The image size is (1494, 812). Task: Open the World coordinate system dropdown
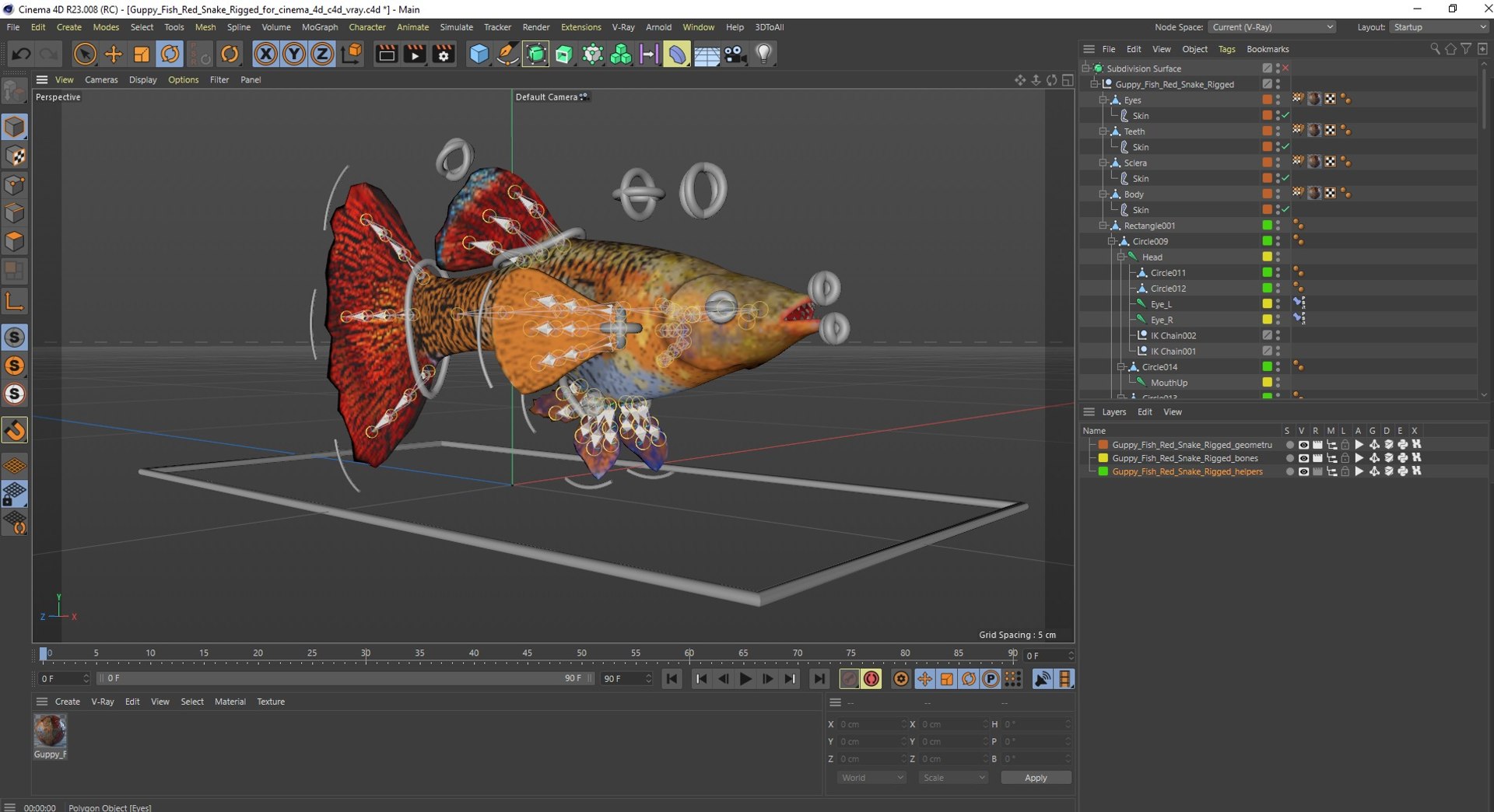click(872, 778)
